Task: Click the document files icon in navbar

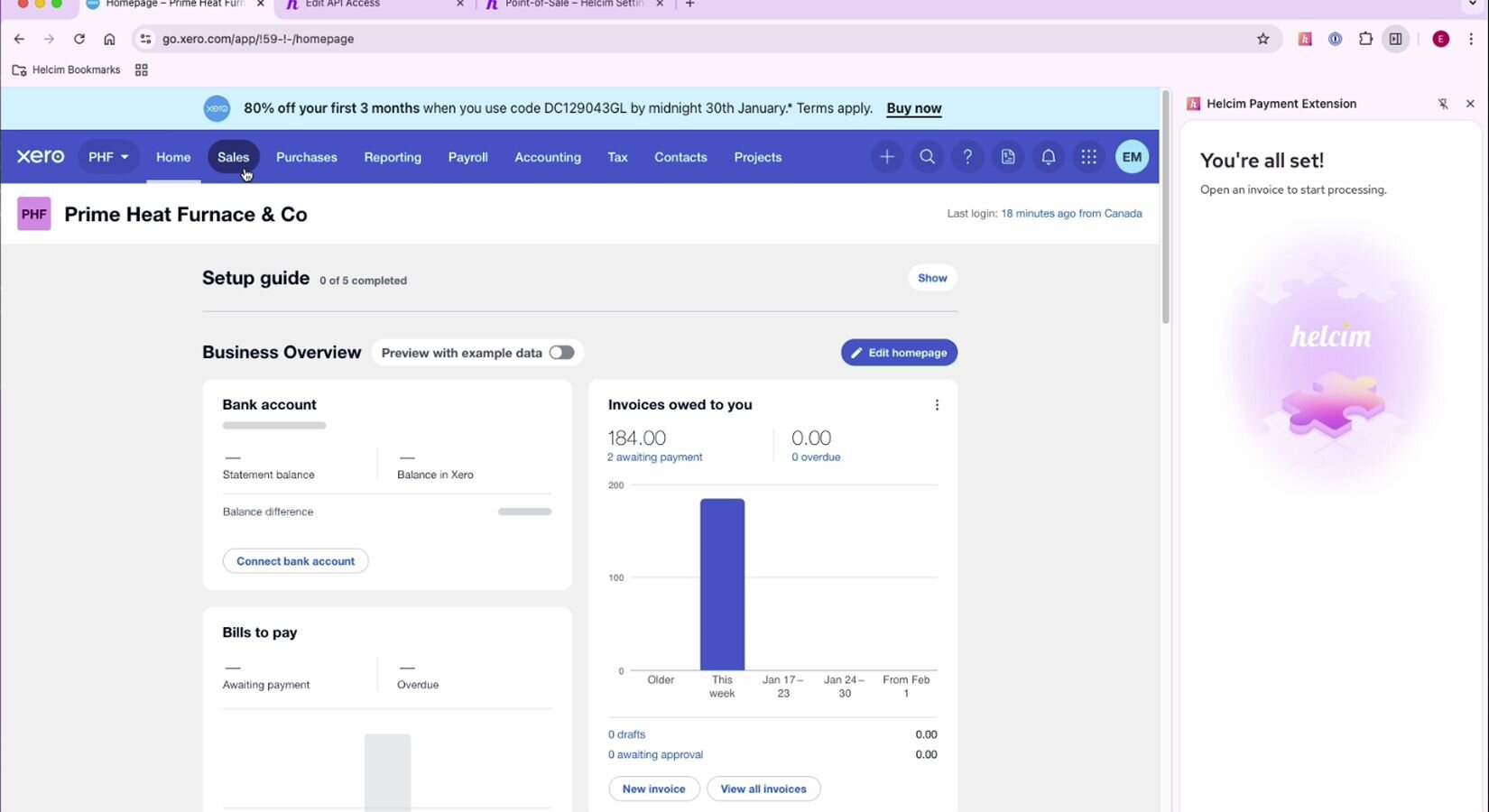Action: pos(1008,157)
